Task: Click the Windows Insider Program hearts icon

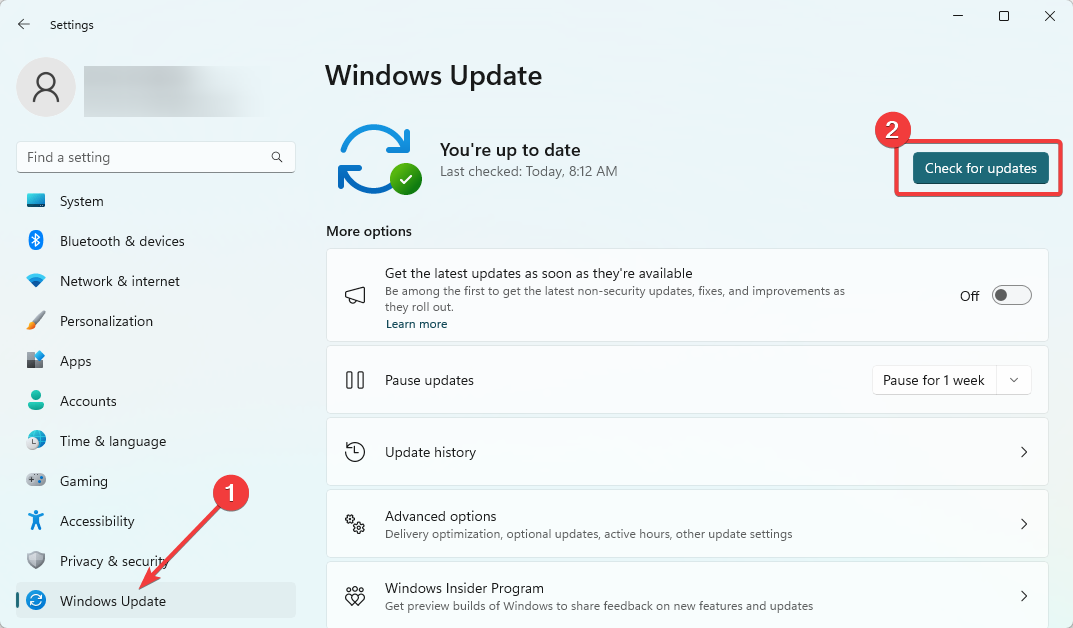Action: click(x=354, y=596)
